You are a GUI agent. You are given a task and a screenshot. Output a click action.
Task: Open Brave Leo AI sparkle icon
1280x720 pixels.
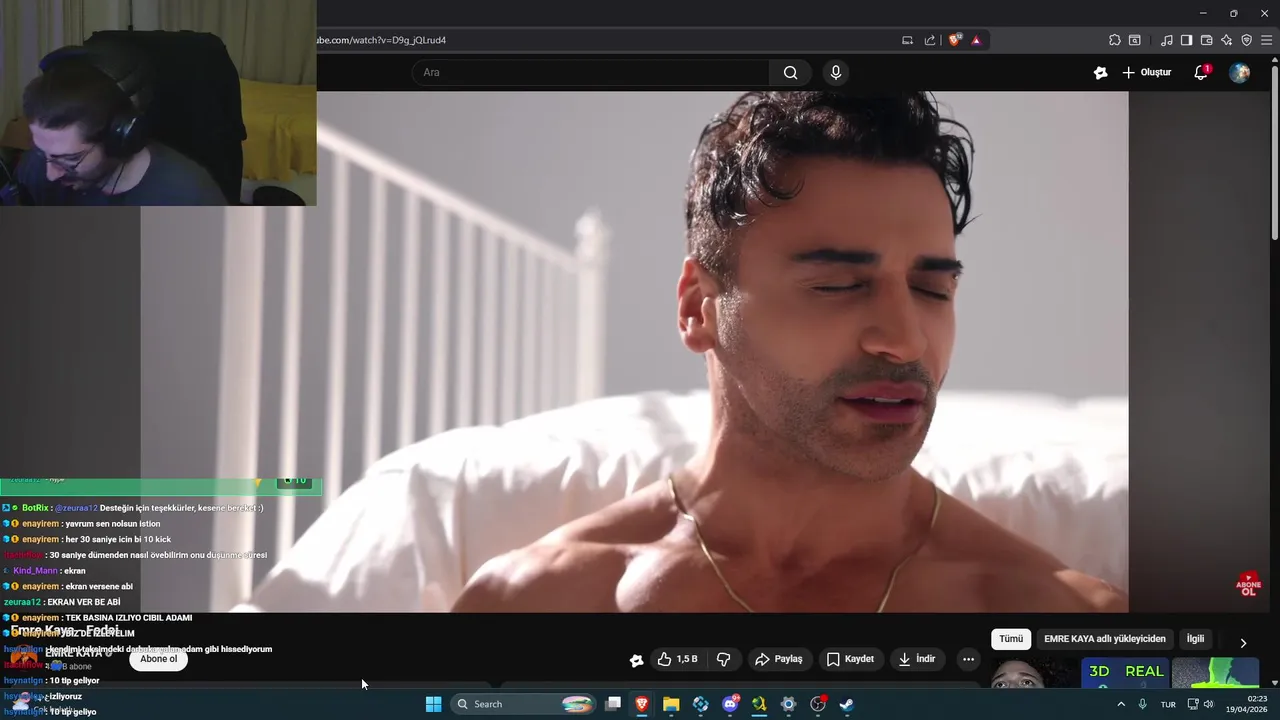pos(1226,40)
